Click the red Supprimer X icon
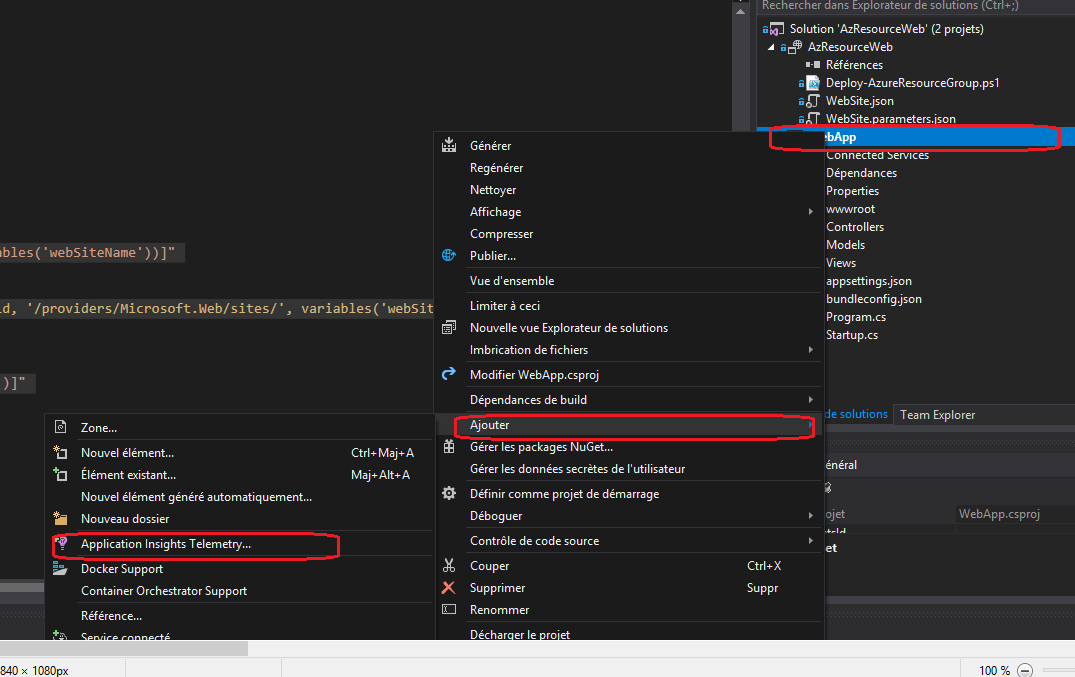This screenshot has height=677, width=1075. [448, 587]
